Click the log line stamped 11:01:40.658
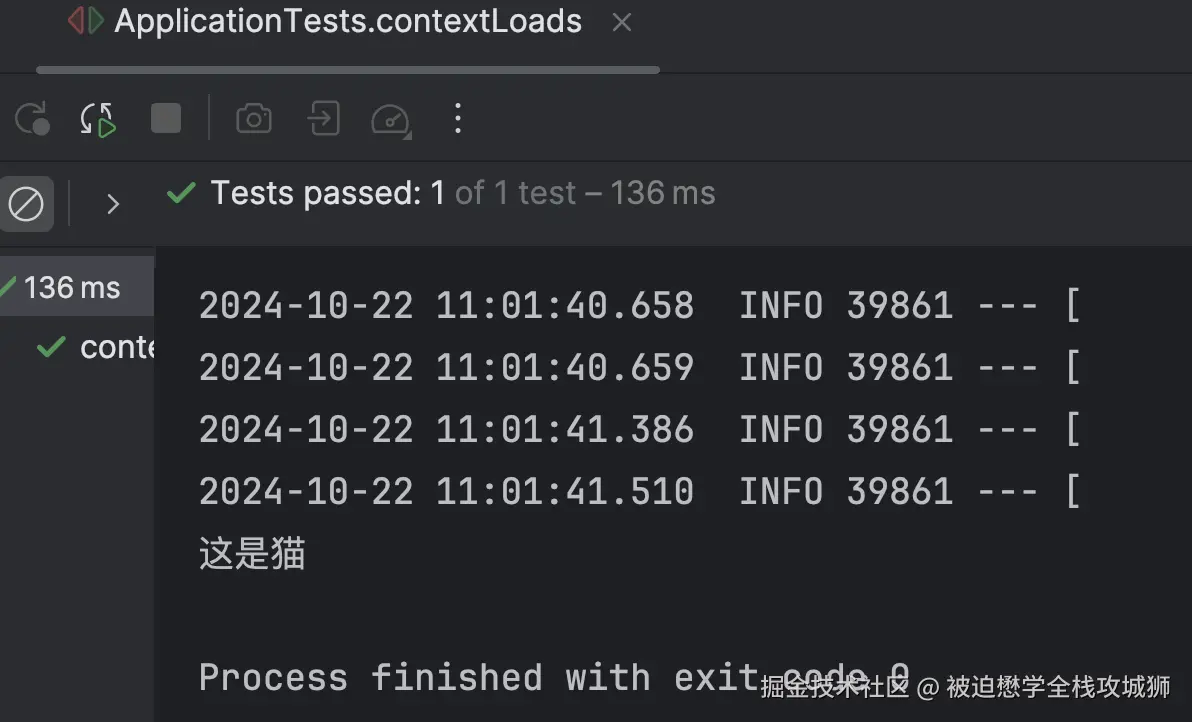Screen dimensions: 1192x722 [640, 305]
